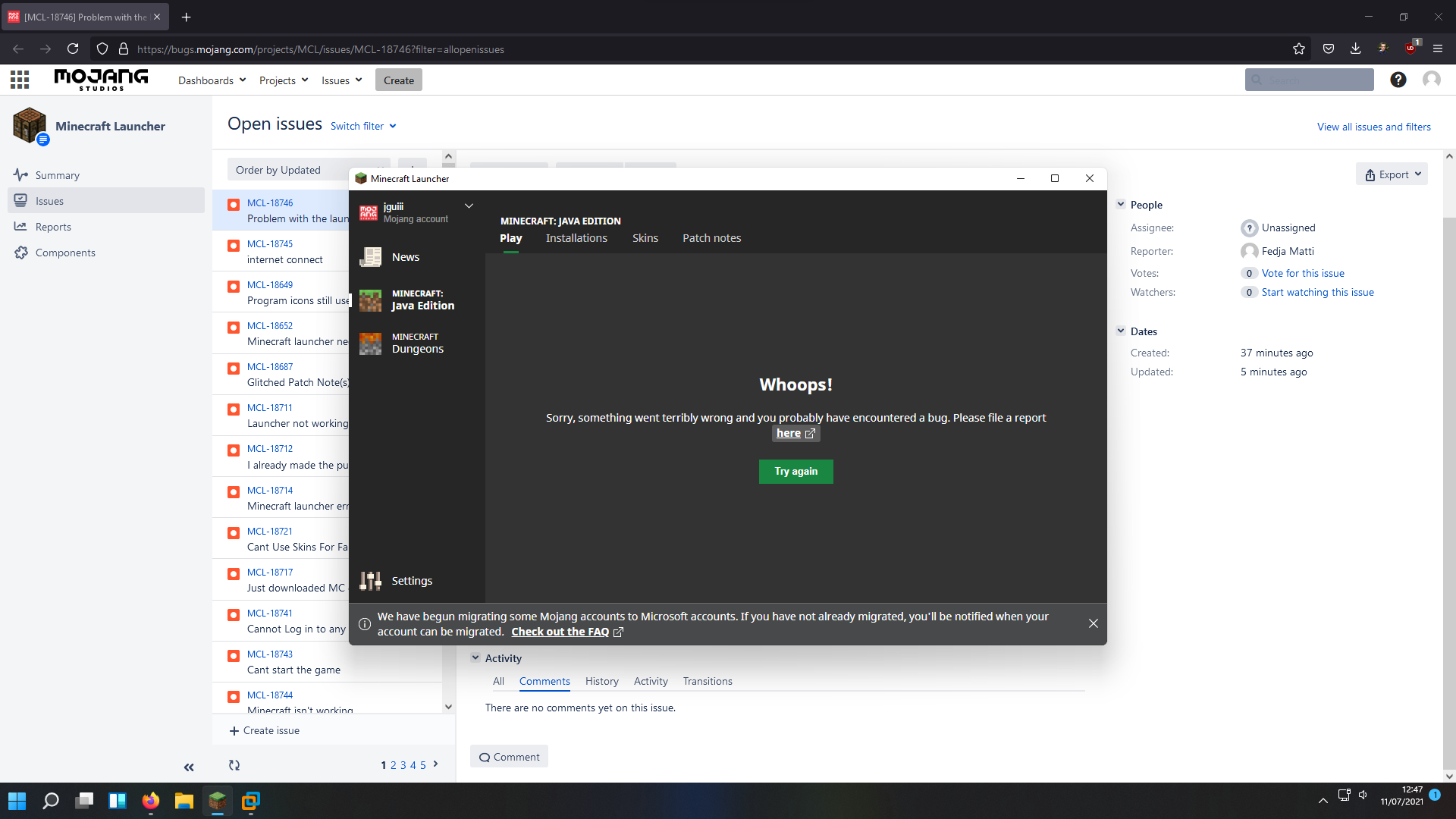Screen dimensions: 1456x819
Task: Go to page 3 of issue list
Action: pyautogui.click(x=403, y=765)
